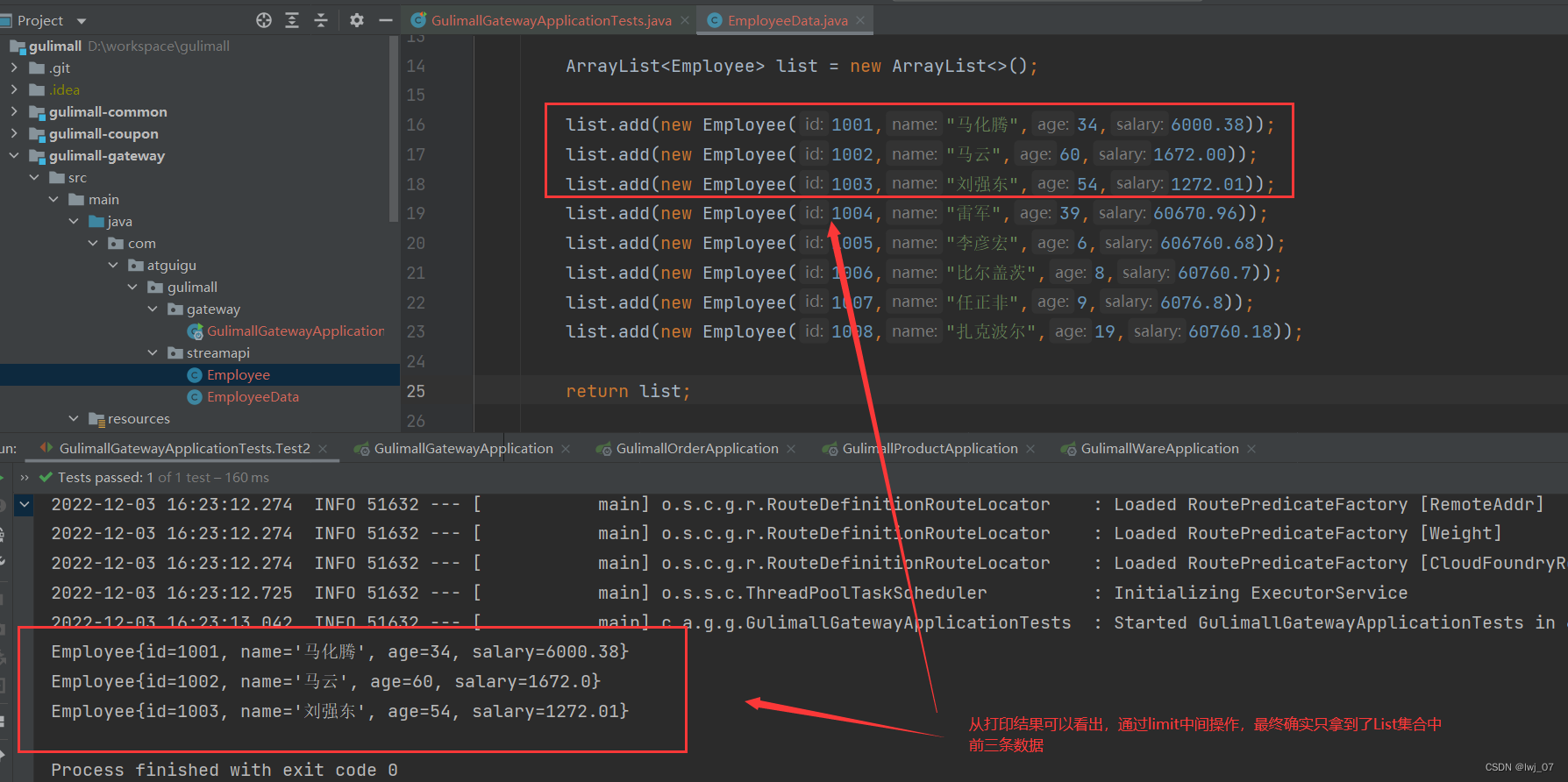Collapse the src folder
The height and width of the screenshot is (782, 1568).
34,177
